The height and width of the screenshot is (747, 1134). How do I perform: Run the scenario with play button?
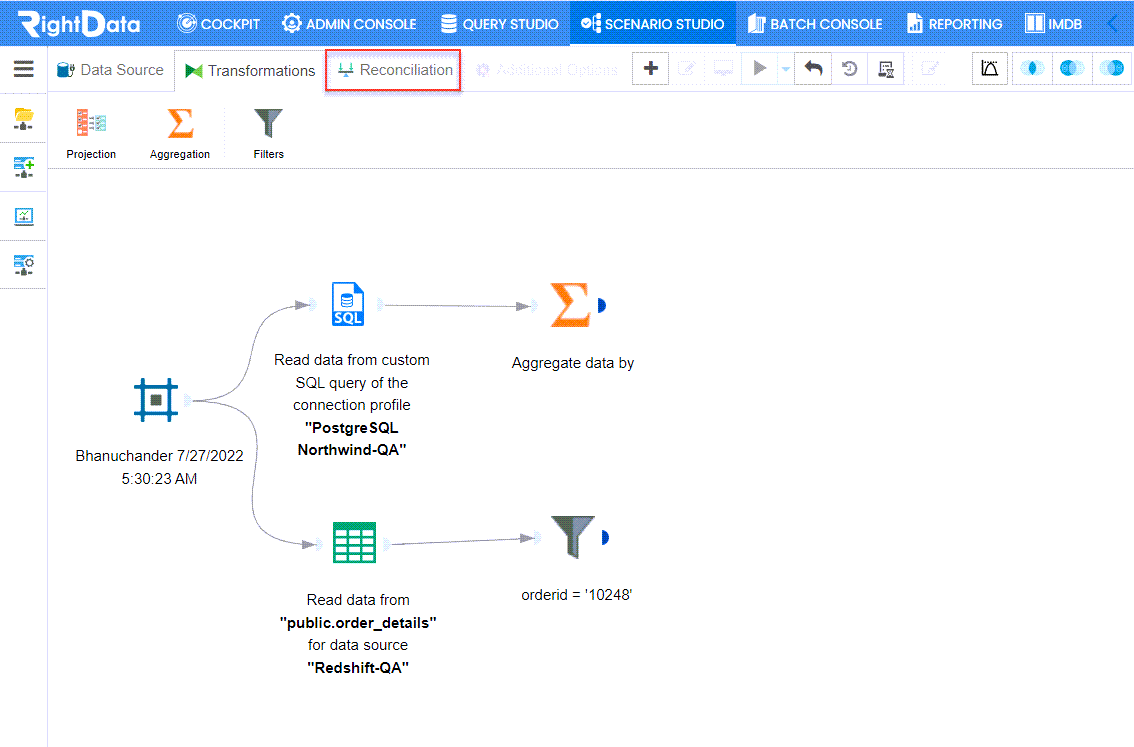click(x=759, y=69)
